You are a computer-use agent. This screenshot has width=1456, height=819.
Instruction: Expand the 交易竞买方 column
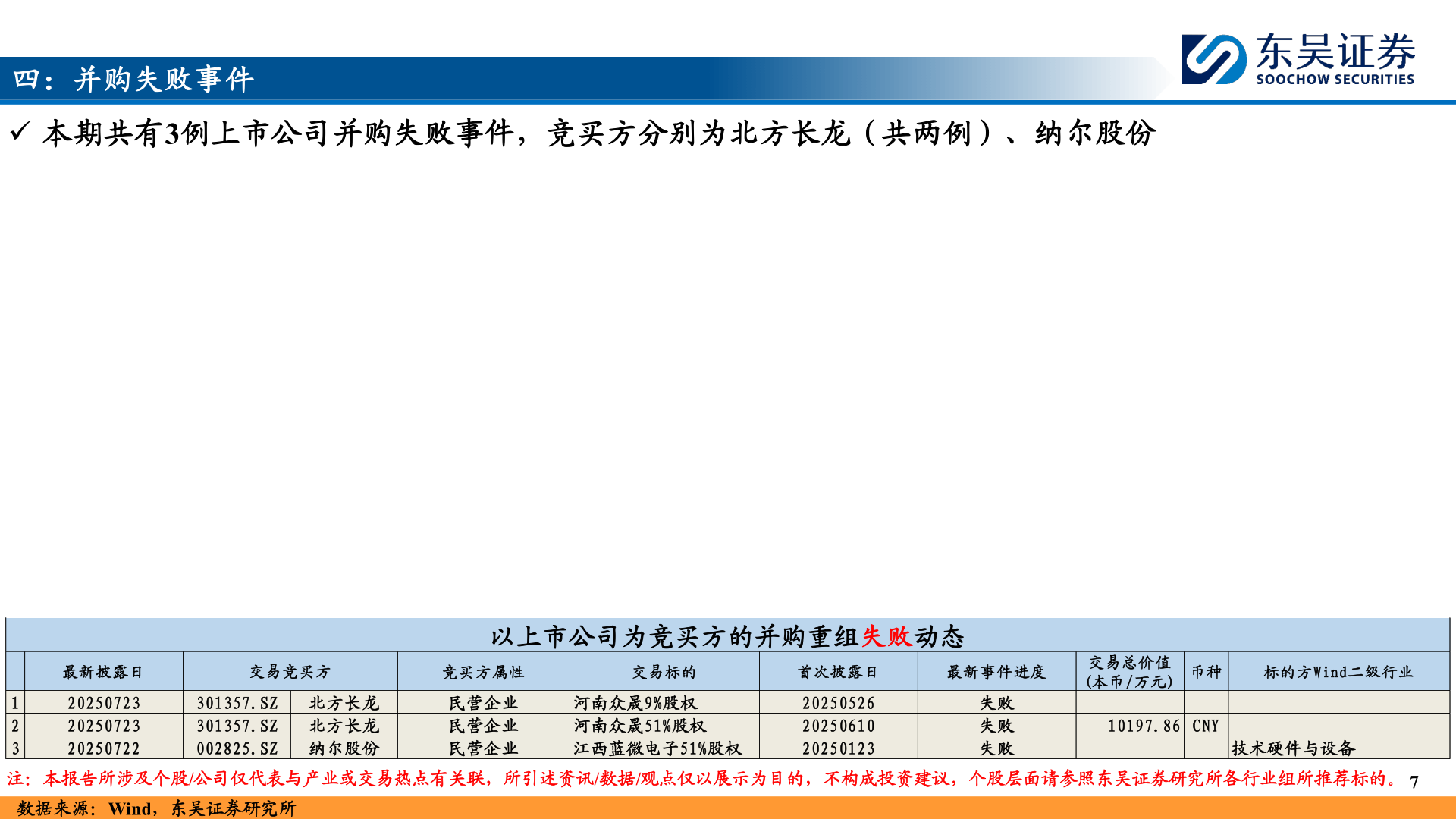click(290, 670)
